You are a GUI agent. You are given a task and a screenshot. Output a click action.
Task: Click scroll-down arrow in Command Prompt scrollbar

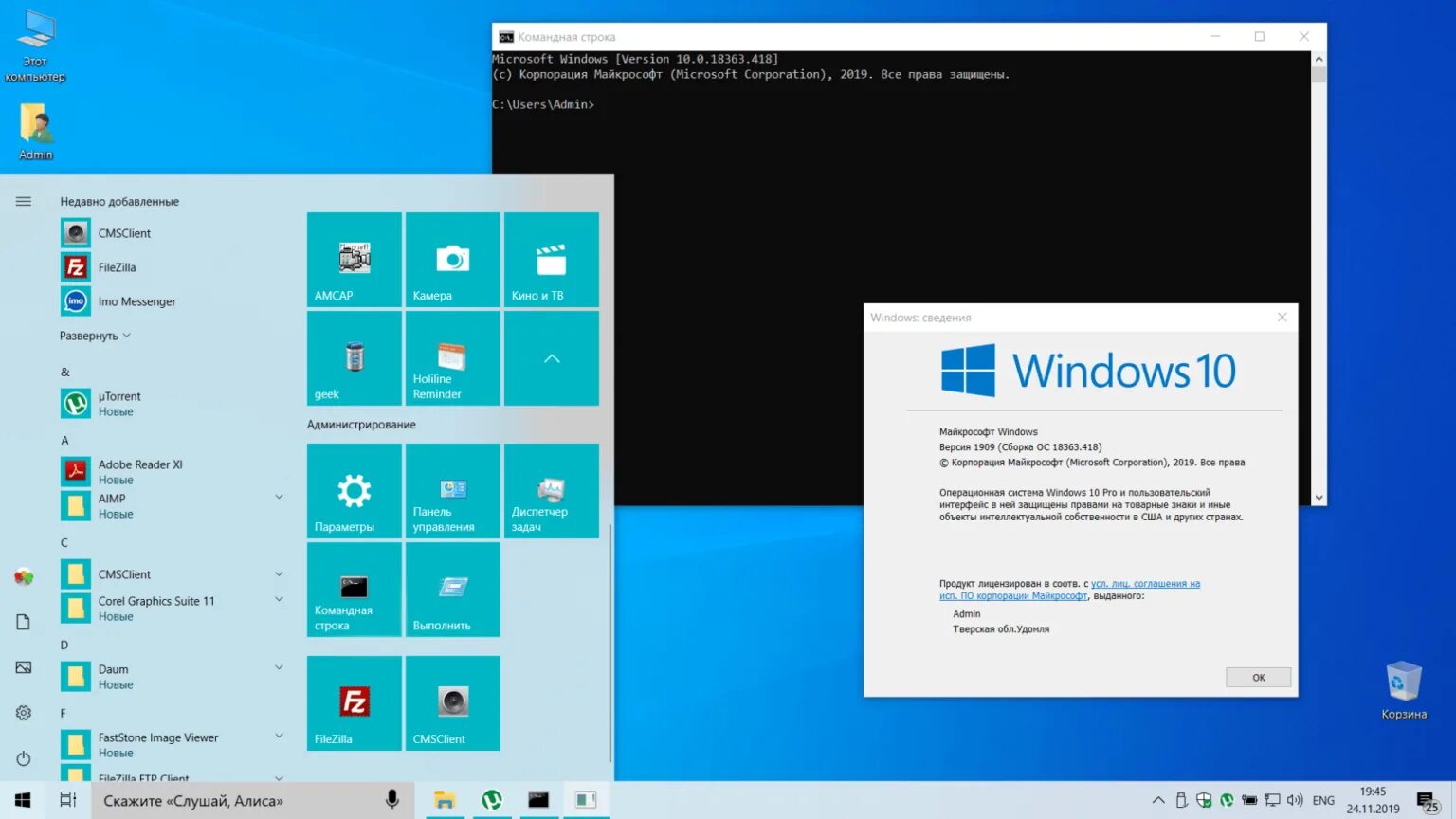pos(1319,498)
